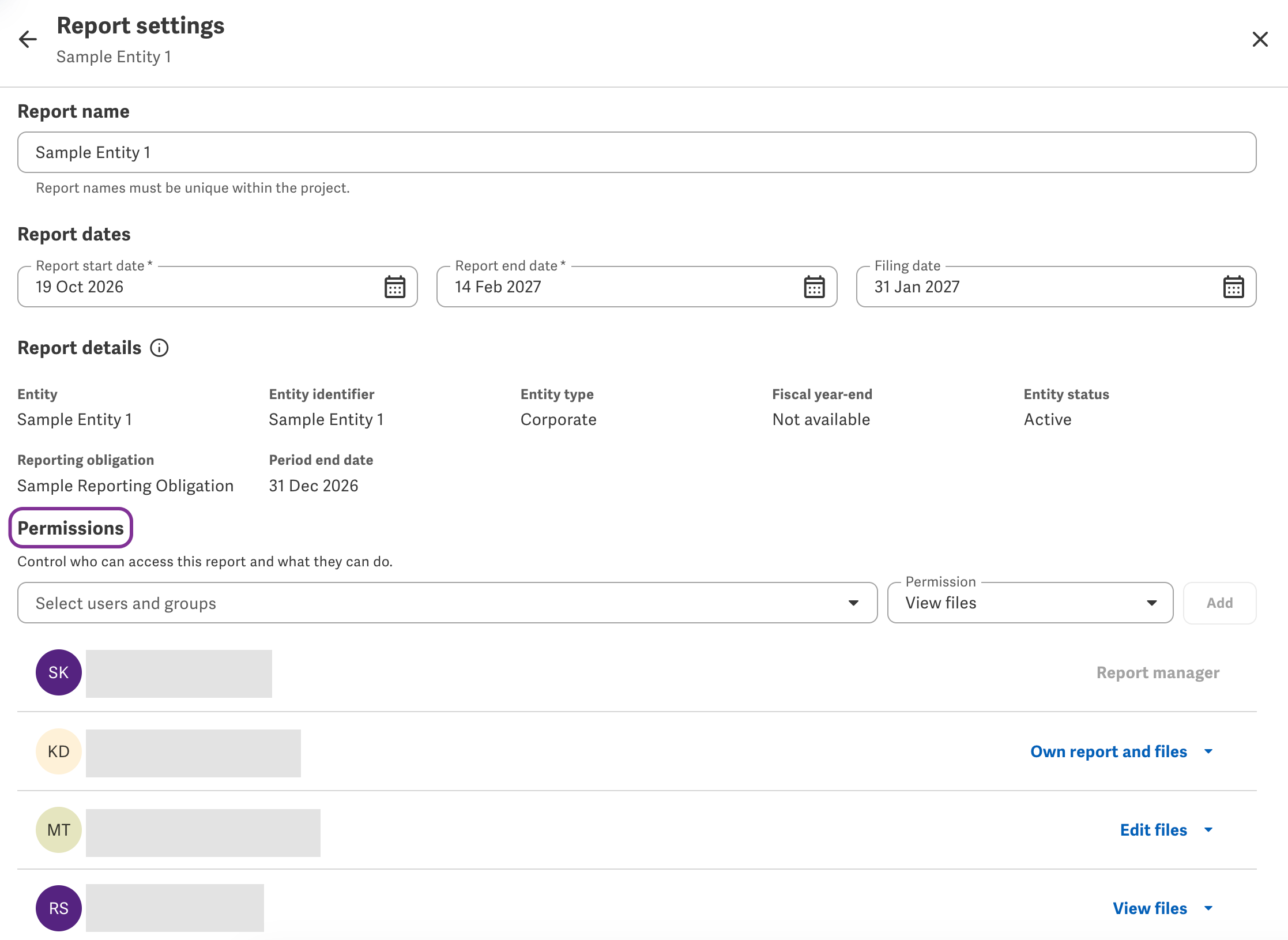
Task: Click the RS user avatar
Action: tap(59, 908)
